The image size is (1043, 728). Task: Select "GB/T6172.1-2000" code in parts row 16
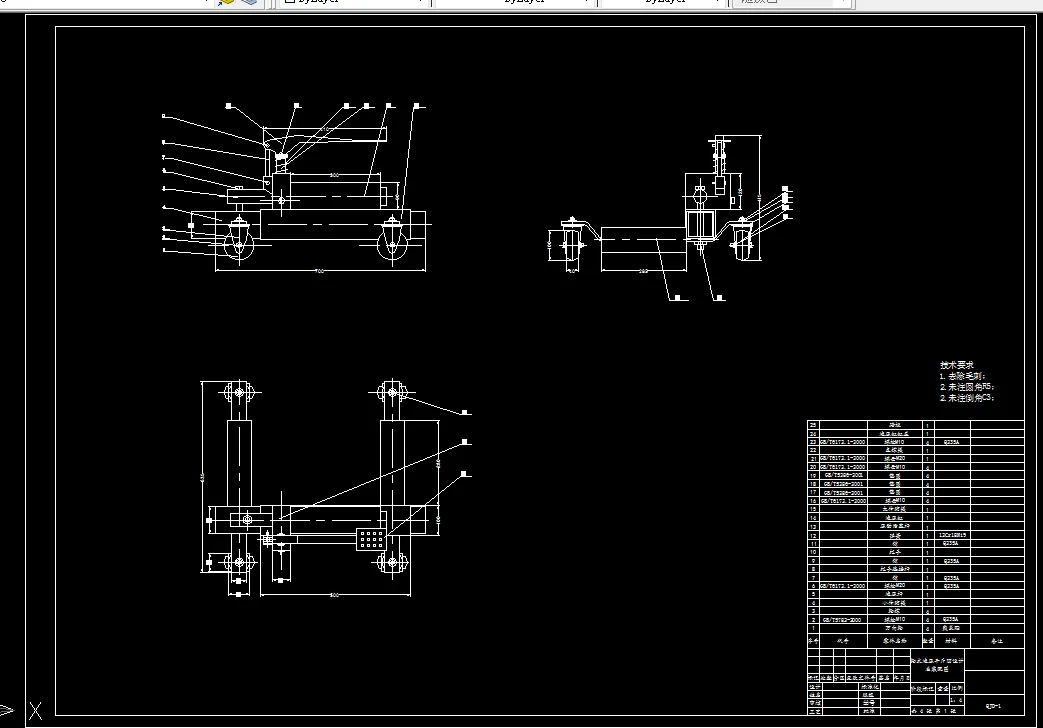tap(843, 500)
